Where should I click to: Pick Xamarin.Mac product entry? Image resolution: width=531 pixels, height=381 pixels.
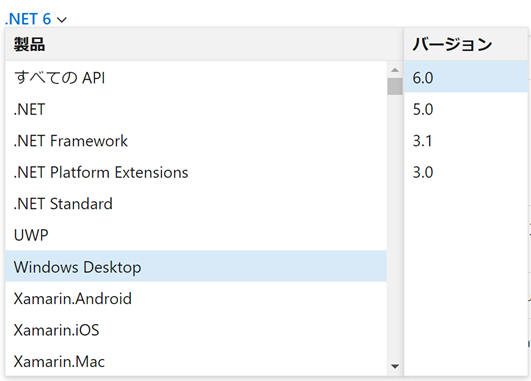[x=196, y=361]
